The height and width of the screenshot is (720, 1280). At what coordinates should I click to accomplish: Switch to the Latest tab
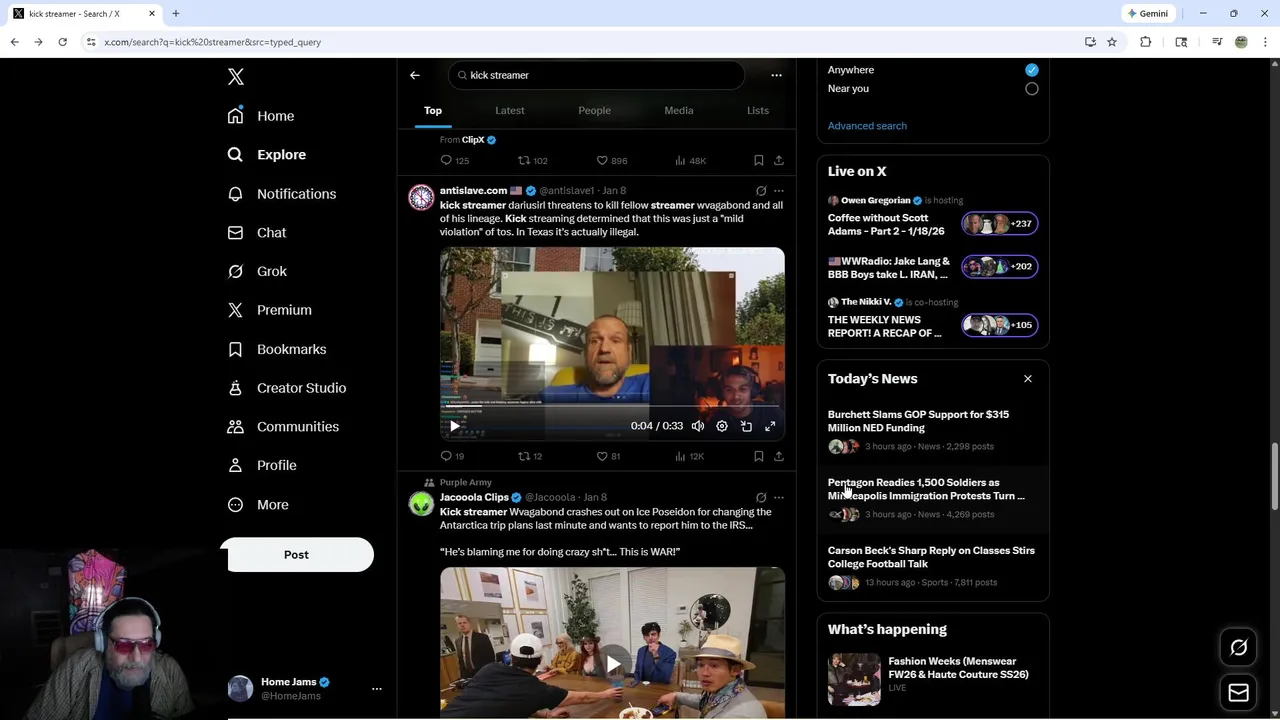[x=510, y=110]
